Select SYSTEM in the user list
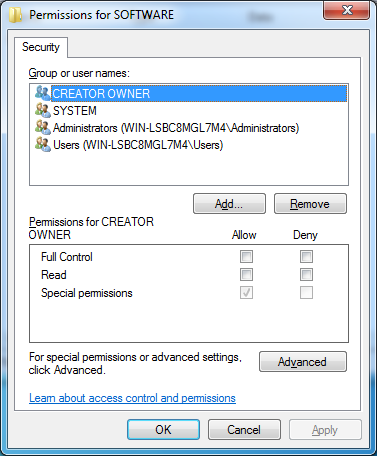The width and height of the screenshot is (377, 456). [75, 111]
